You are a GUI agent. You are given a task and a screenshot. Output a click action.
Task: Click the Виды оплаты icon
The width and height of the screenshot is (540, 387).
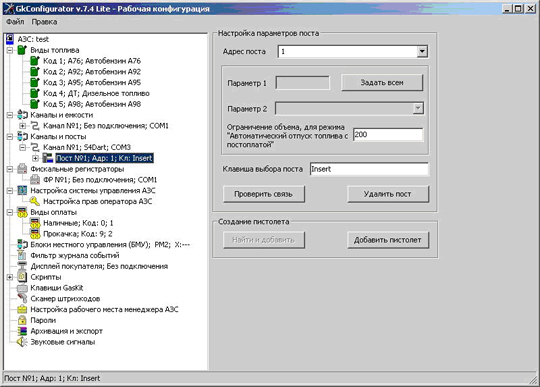click(x=22, y=212)
